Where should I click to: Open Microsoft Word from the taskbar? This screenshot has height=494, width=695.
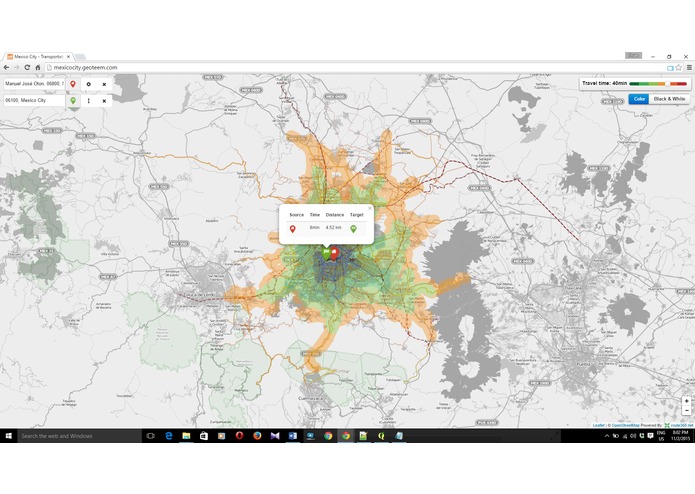293,436
